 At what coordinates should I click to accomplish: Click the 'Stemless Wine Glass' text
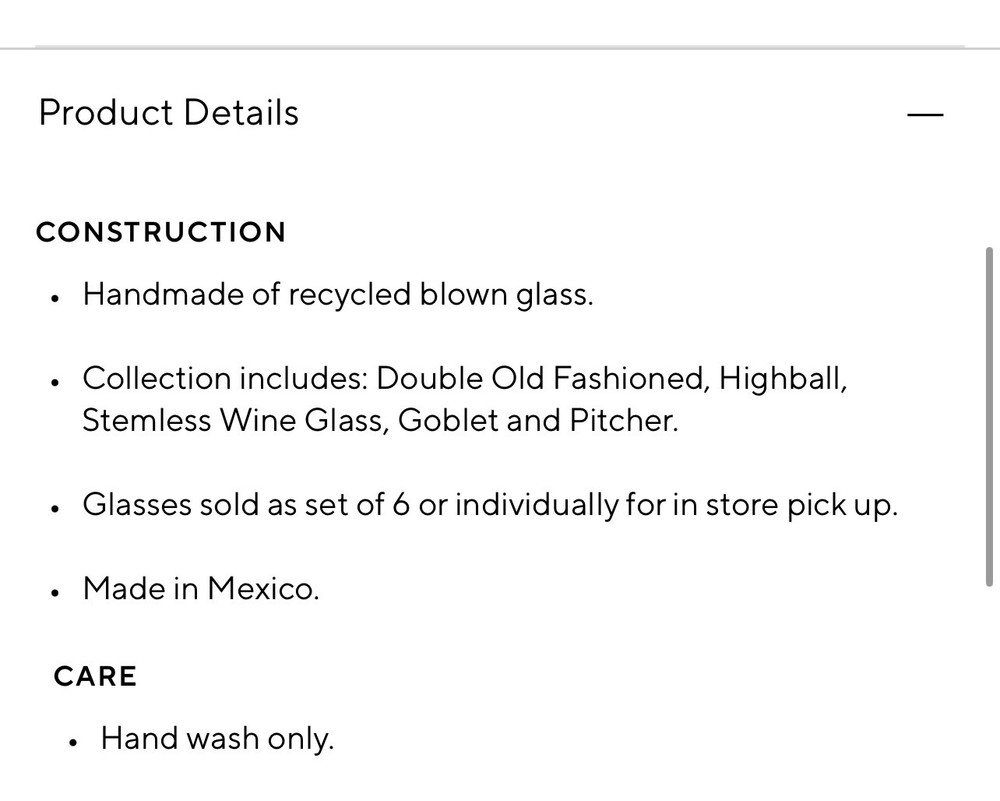point(233,420)
